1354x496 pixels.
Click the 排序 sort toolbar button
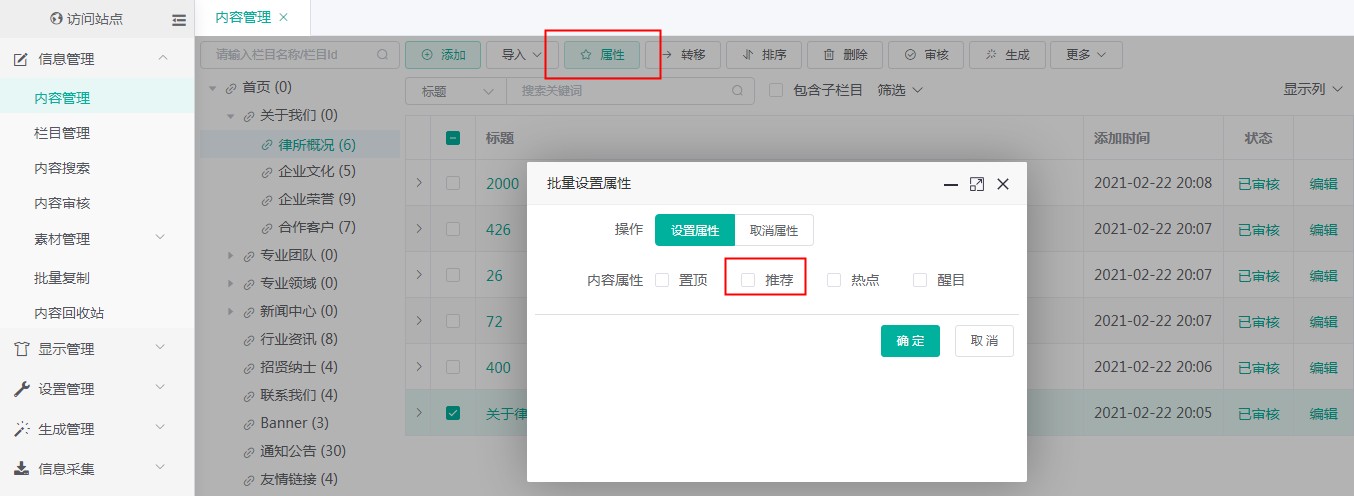click(x=763, y=55)
